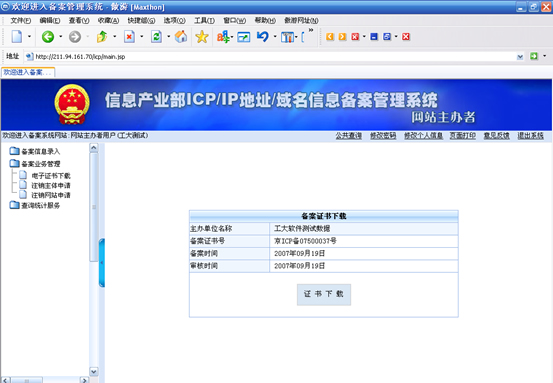Click the blue window icon with green arrow
The width and height of the screenshot is (553, 383).
tap(243, 37)
